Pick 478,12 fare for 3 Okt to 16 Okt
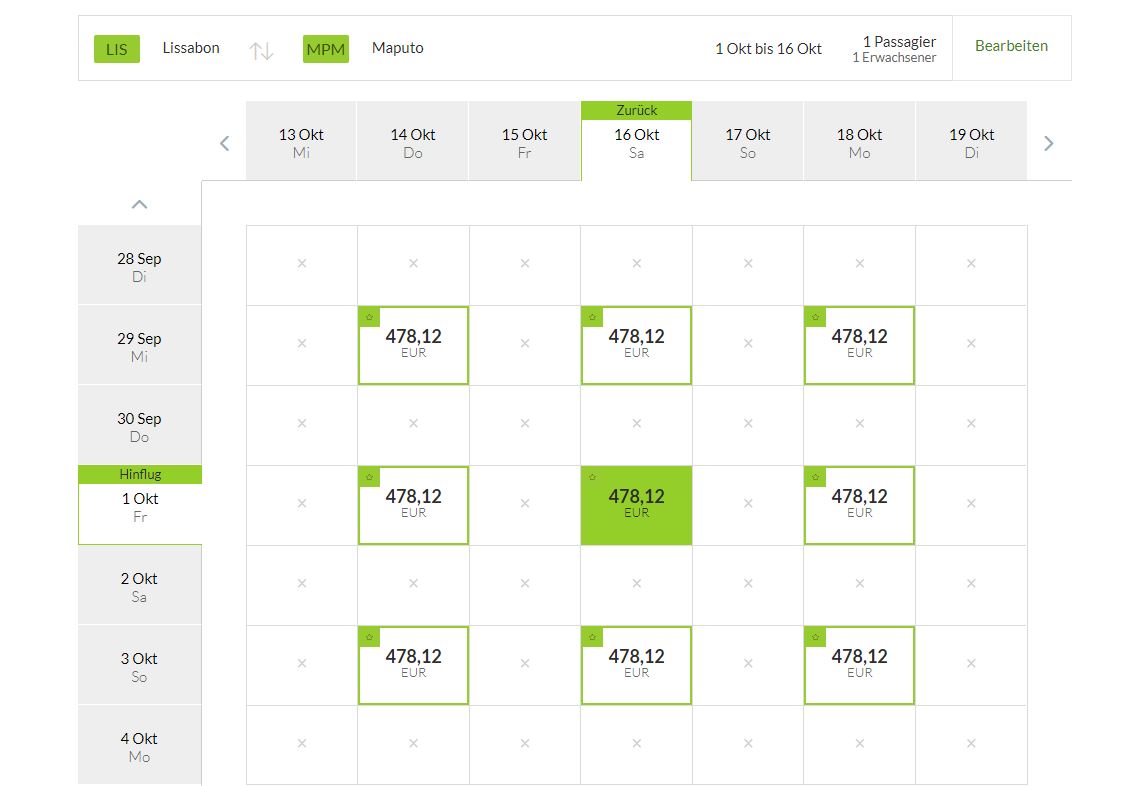The height and width of the screenshot is (786, 1135). [636, 665]
